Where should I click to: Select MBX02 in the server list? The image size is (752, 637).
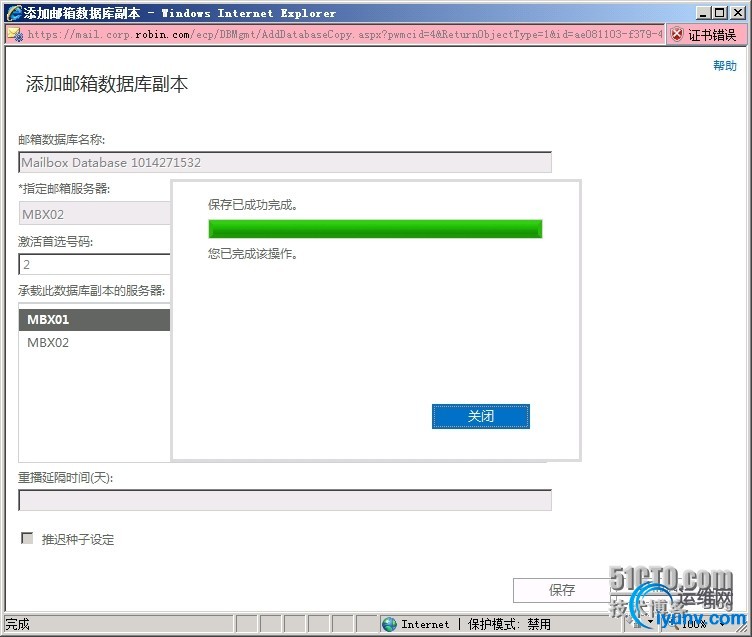pyautogui.click(x=94, y=342)
